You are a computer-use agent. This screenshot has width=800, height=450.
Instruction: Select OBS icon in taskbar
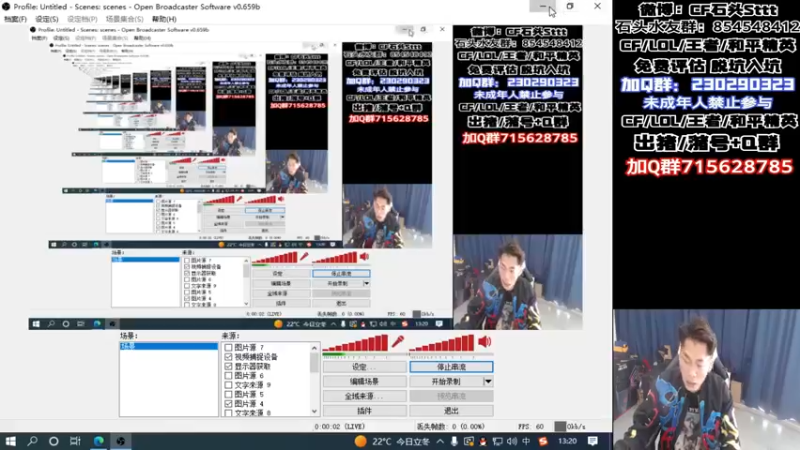click(120, 441)
